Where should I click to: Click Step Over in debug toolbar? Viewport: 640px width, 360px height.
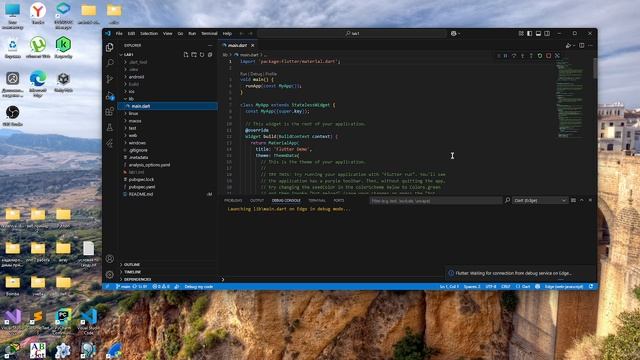[x=514, y=56]
